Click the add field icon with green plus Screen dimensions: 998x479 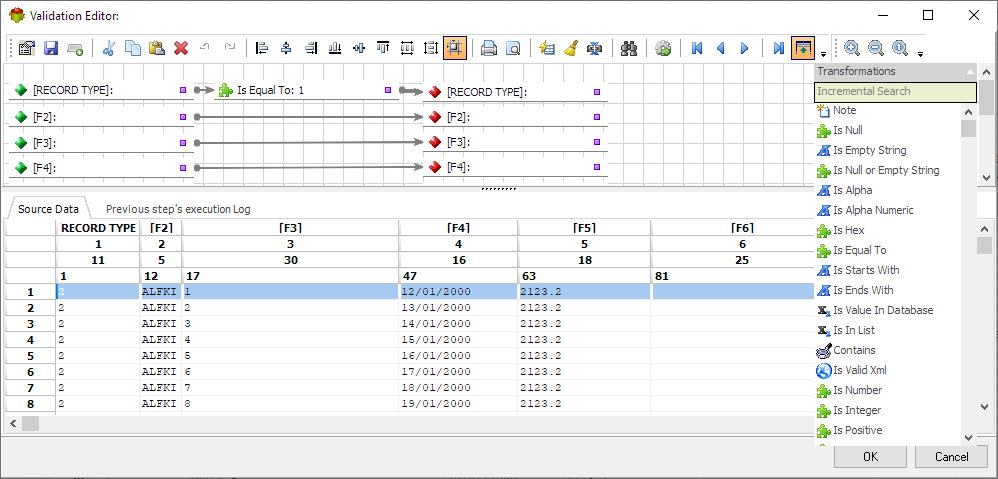click(76, 48)
